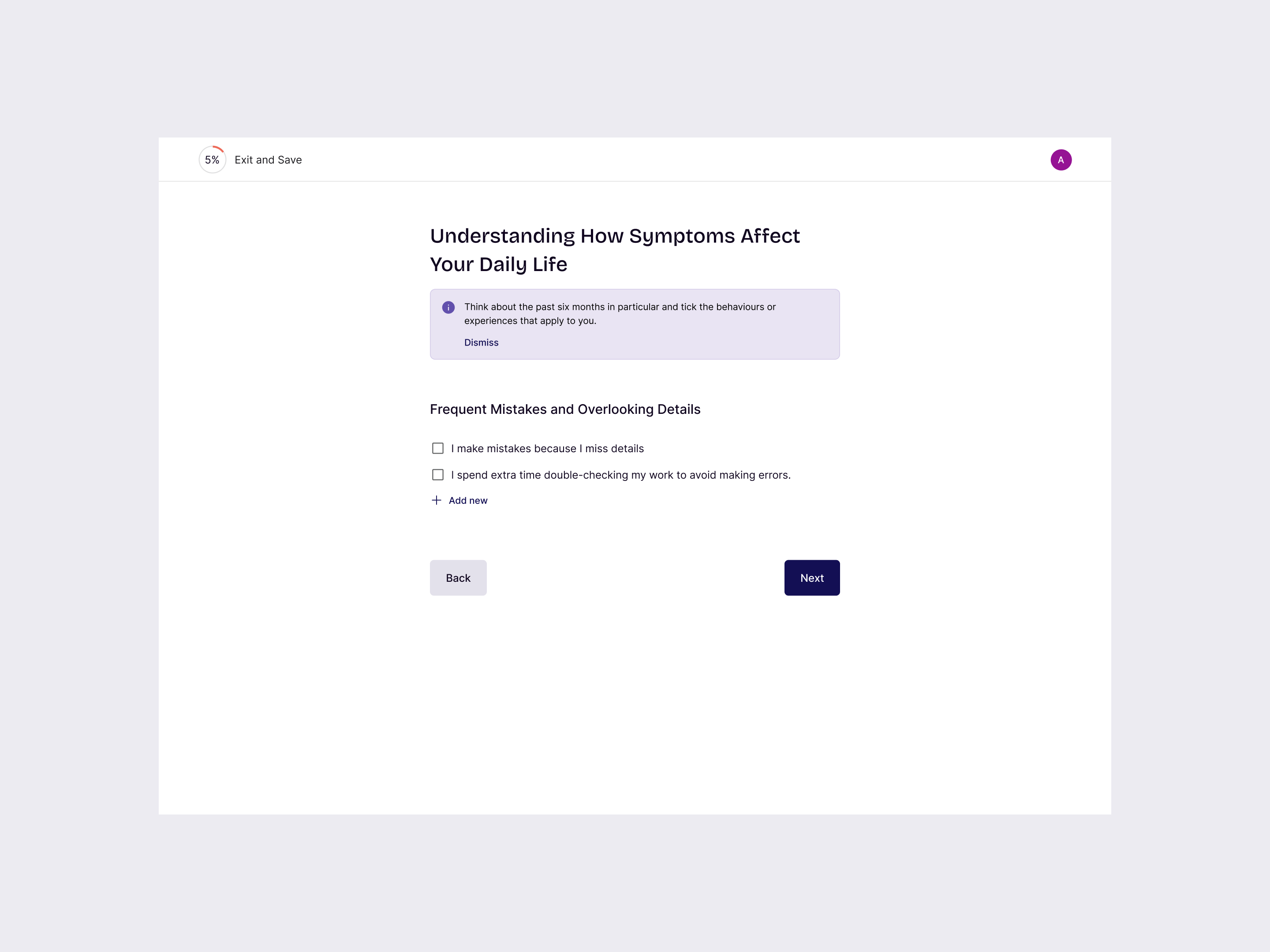
Task: Check 'I make mistakes because I miss details'
Action: tap(438, 448)
